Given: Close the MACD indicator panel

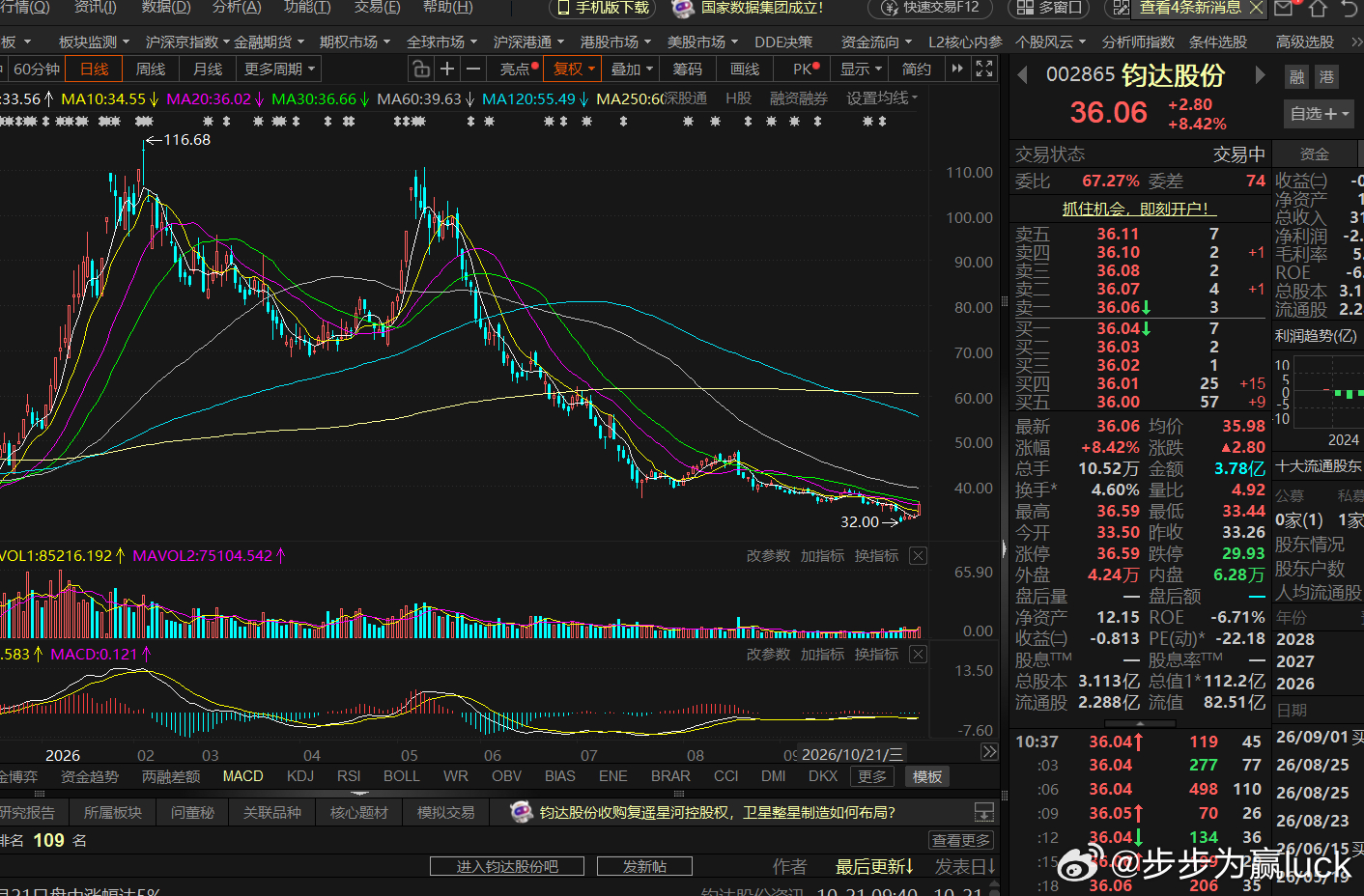Looking at the screenshot, I should (918, 655).
